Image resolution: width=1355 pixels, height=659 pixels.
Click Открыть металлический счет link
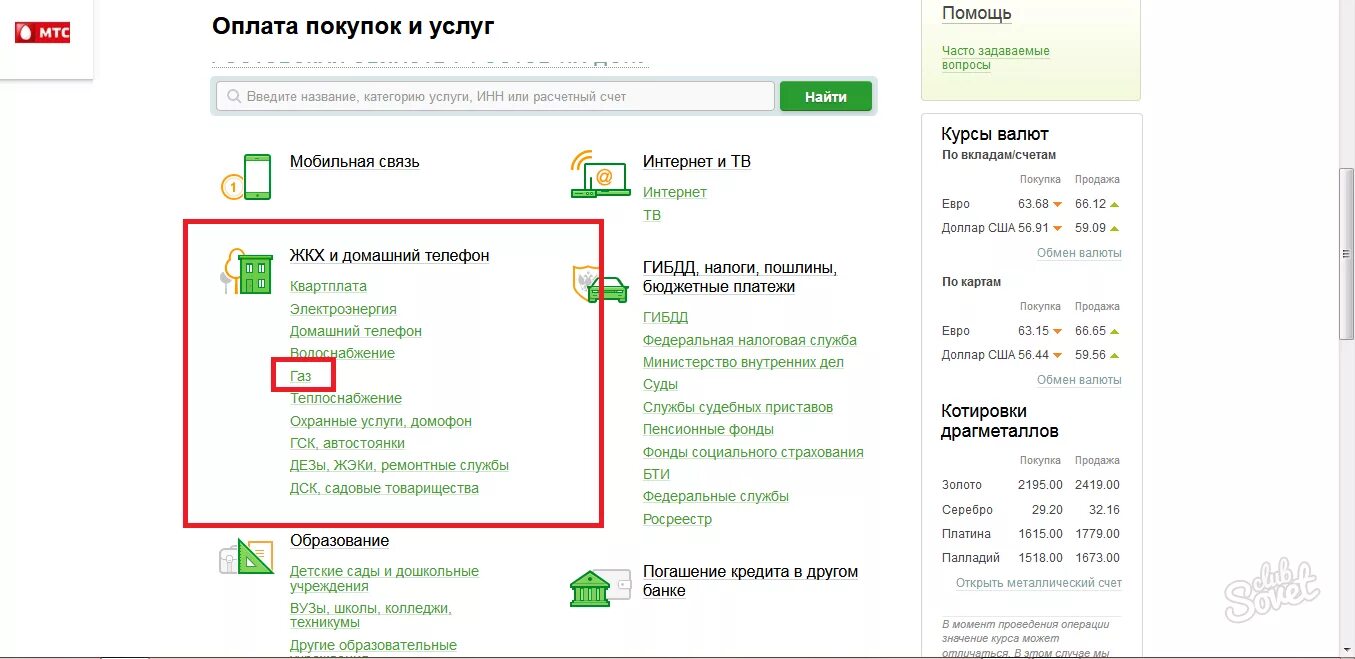pyautogui.click(x=1038, y=583)
